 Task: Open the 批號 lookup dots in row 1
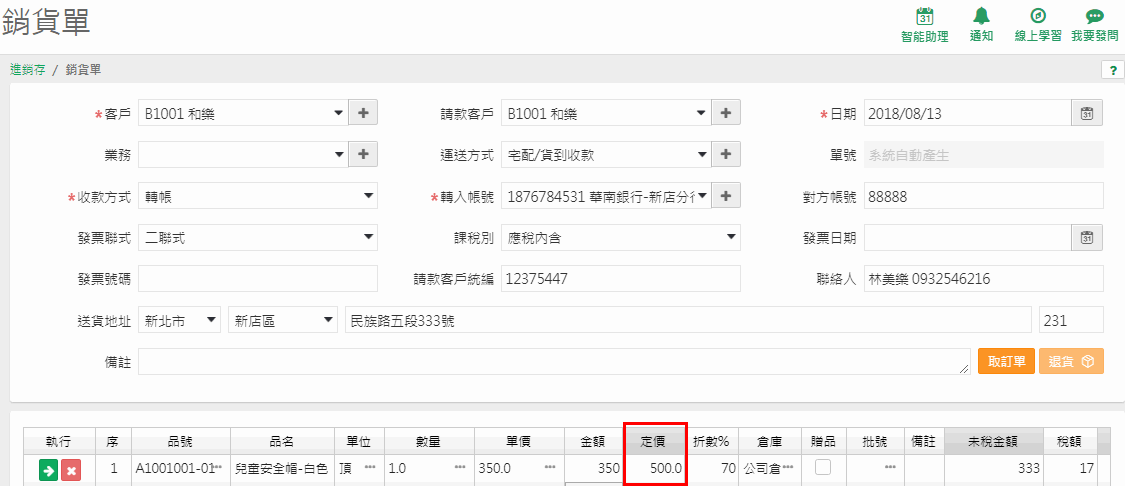click(890, 468)
